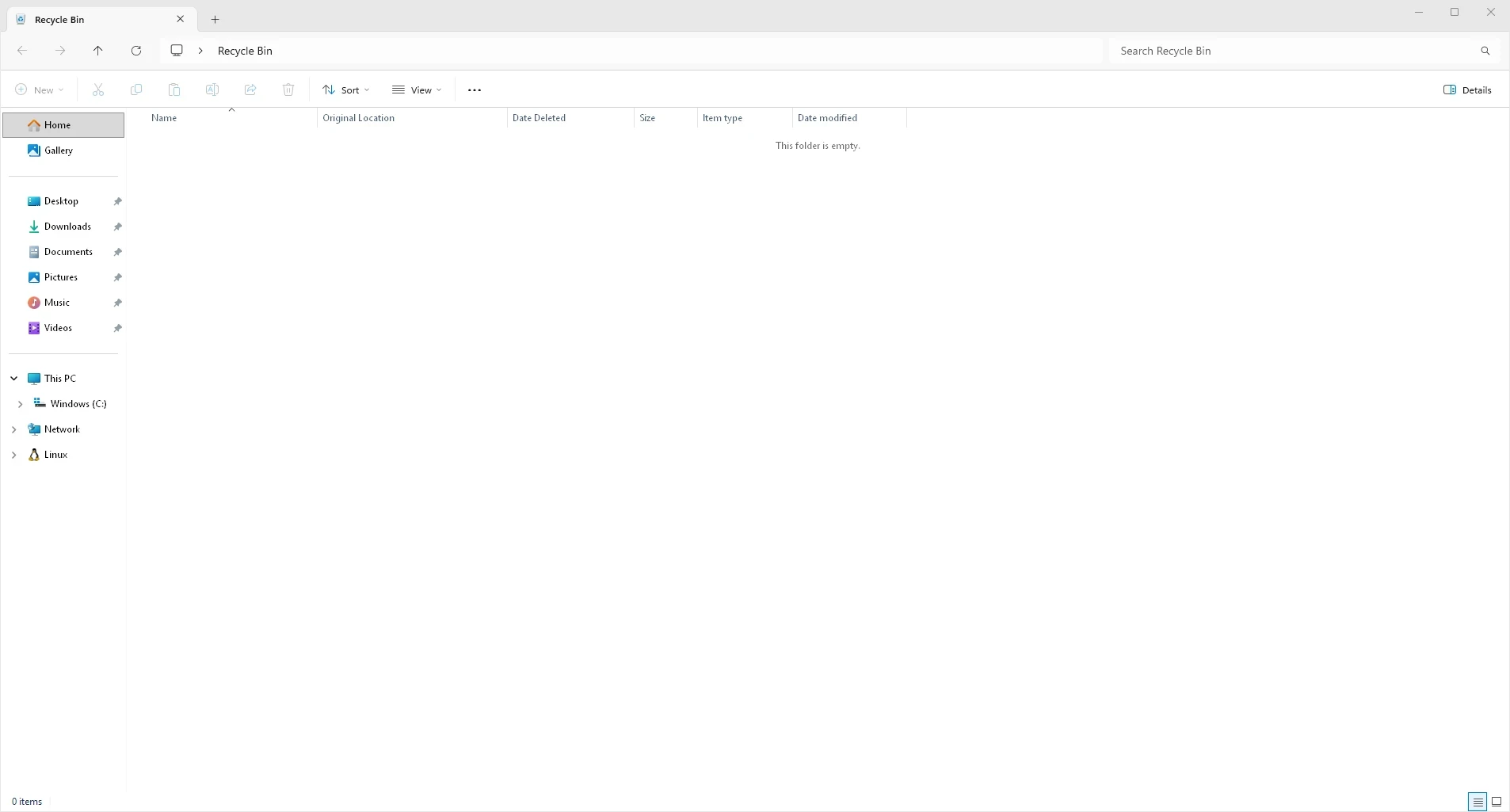Image resolution: width=1510 pixels, height=812 pixels.
Task: Expand the Windows (C:) drive node
Action: tap(20, 404)
